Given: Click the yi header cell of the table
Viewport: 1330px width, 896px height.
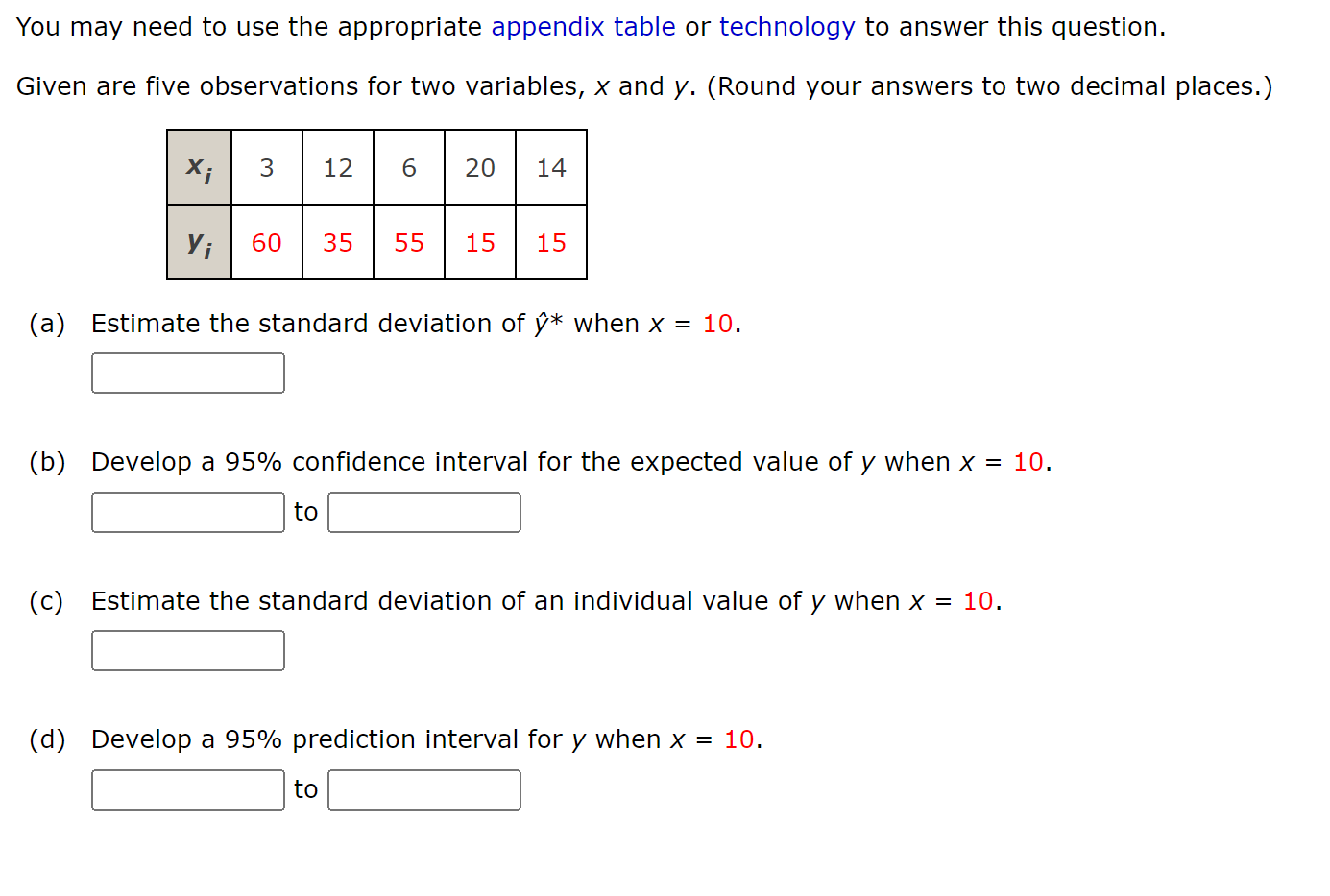Looking at the screenshot, I should click(x=199, y=243).
